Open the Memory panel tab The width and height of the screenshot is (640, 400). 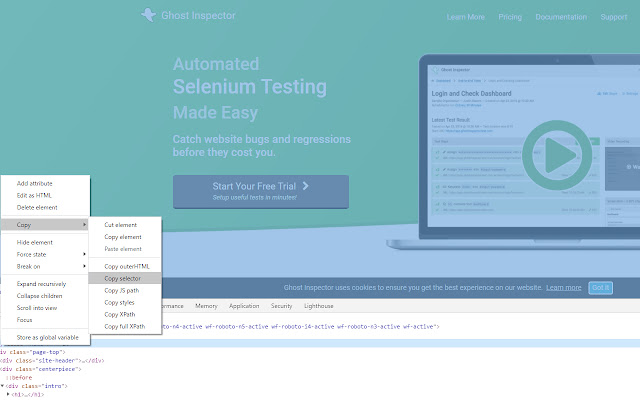click(206, 306)
